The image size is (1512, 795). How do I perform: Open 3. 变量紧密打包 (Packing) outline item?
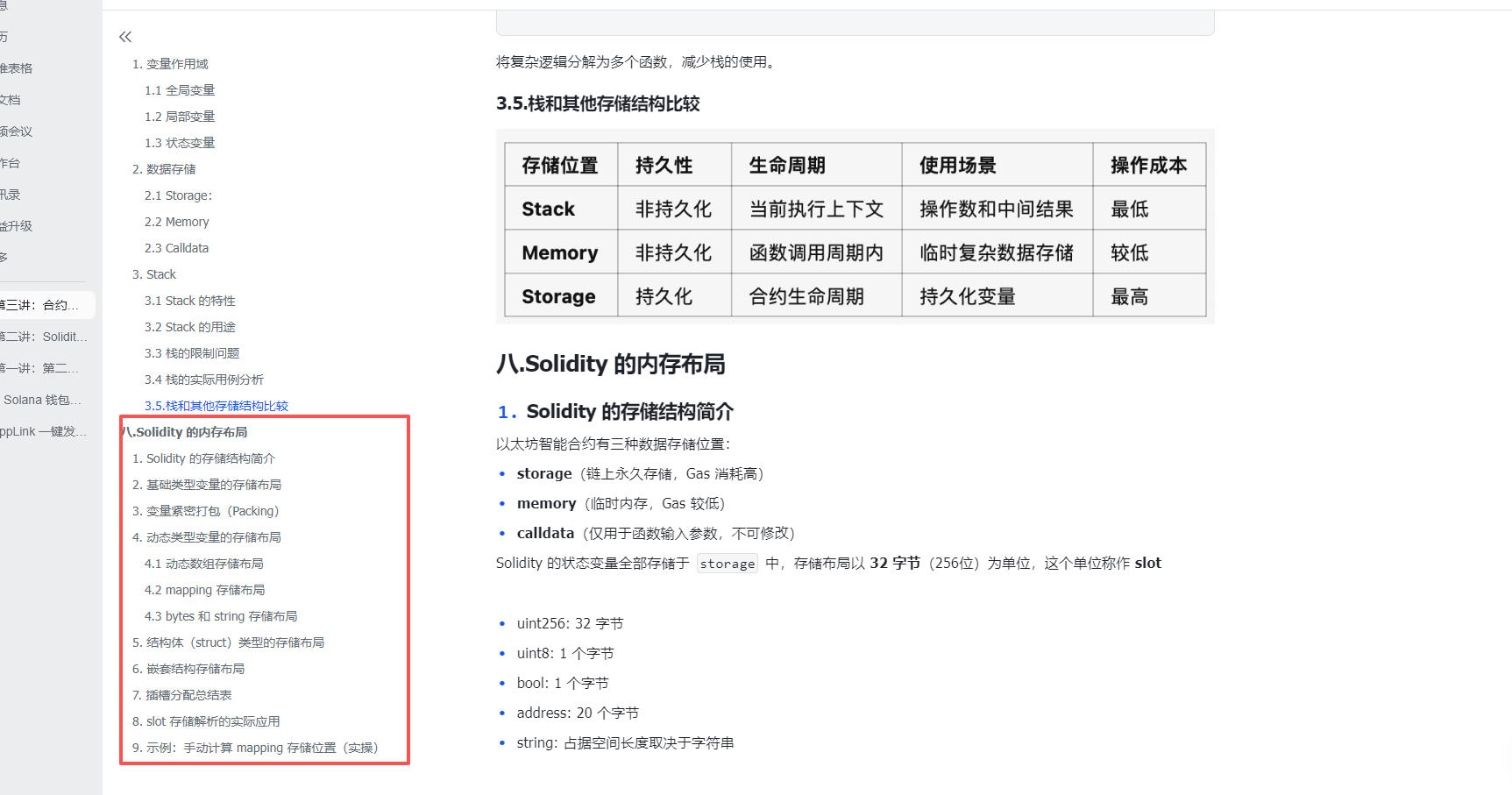click(205, 511)
